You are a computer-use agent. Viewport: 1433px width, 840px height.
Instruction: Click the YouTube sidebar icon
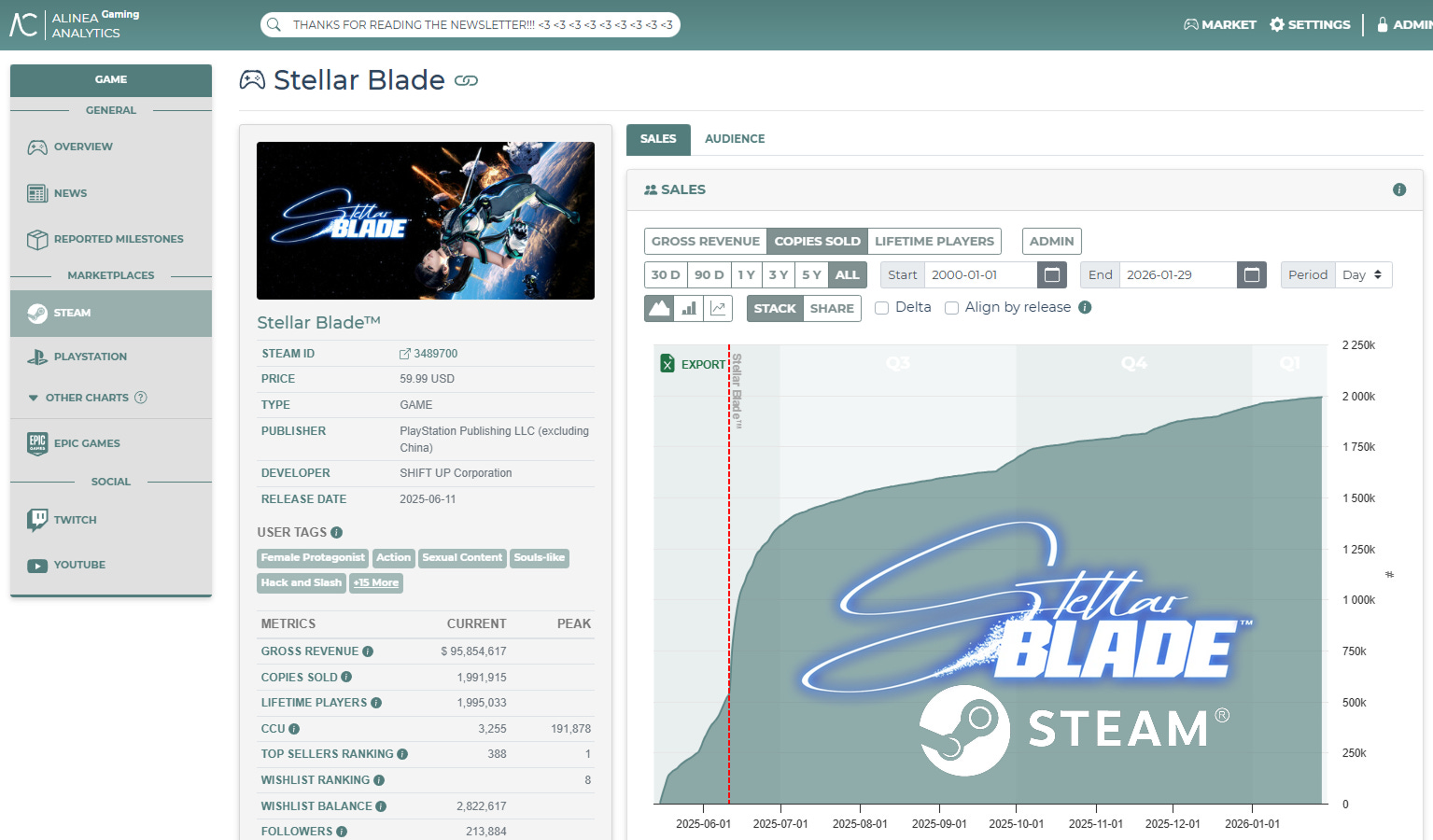[37, 566]
